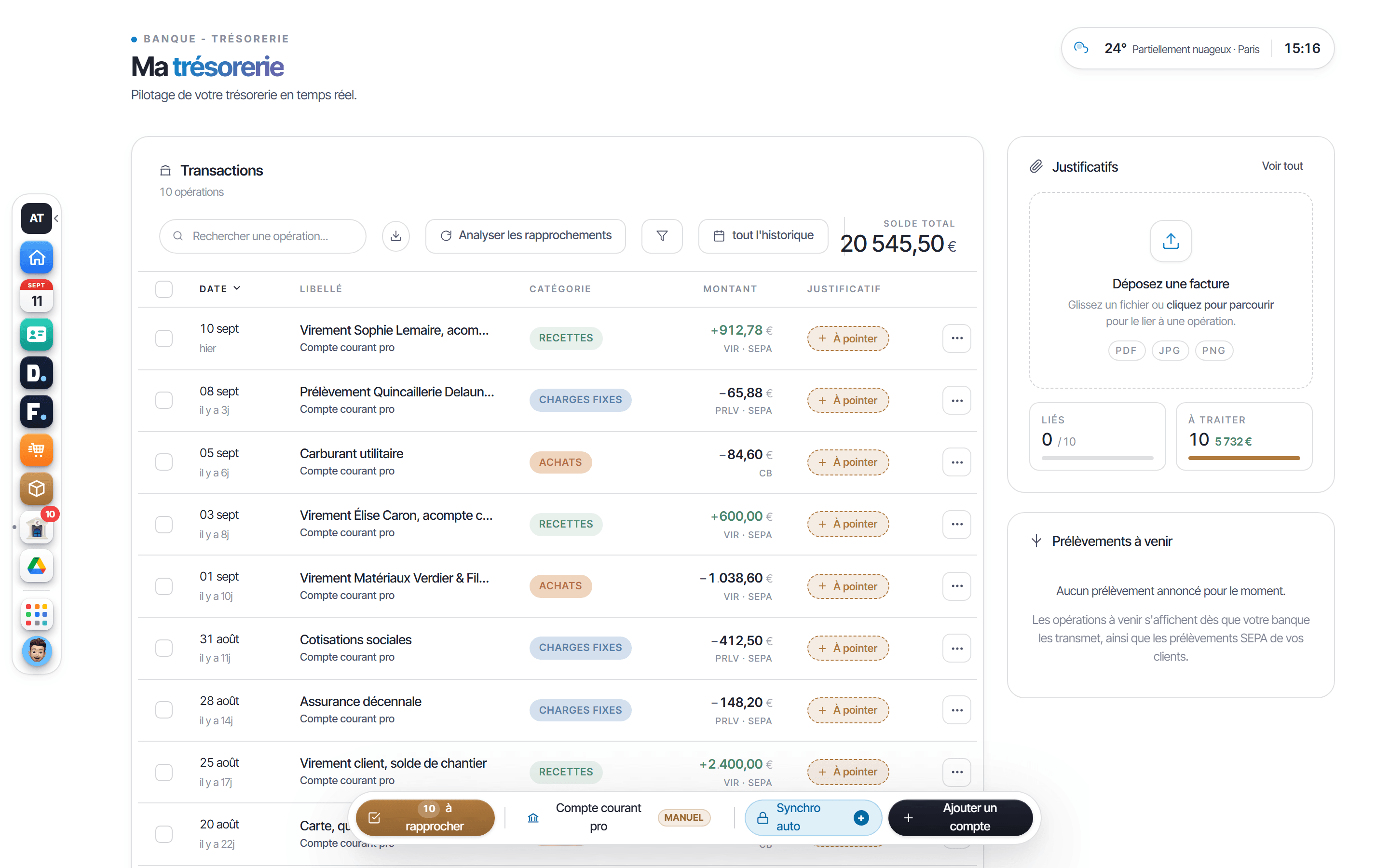The image size is (1389, 868).
Task: Check the 28 août Assurance décennale row
Action: click(x=164, y=710)
